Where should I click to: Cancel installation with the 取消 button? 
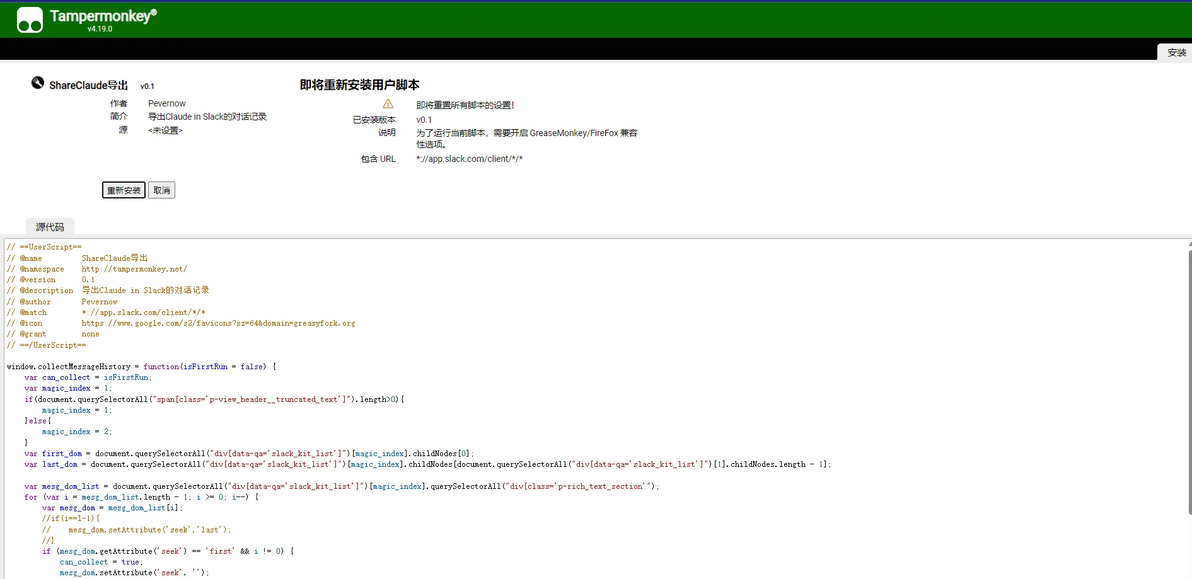coord(161,190)
